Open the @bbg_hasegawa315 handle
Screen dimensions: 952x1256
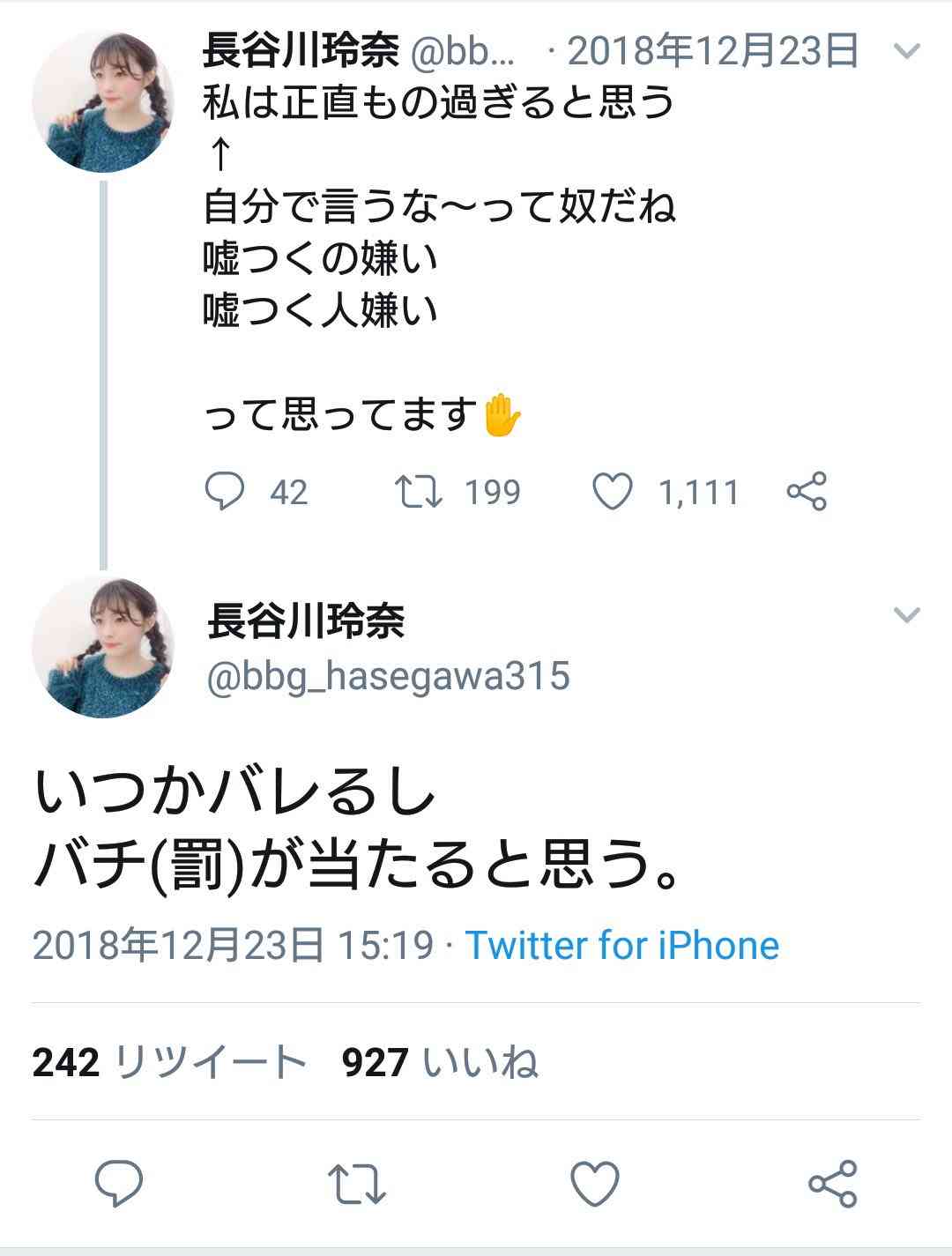coord(388,677)
